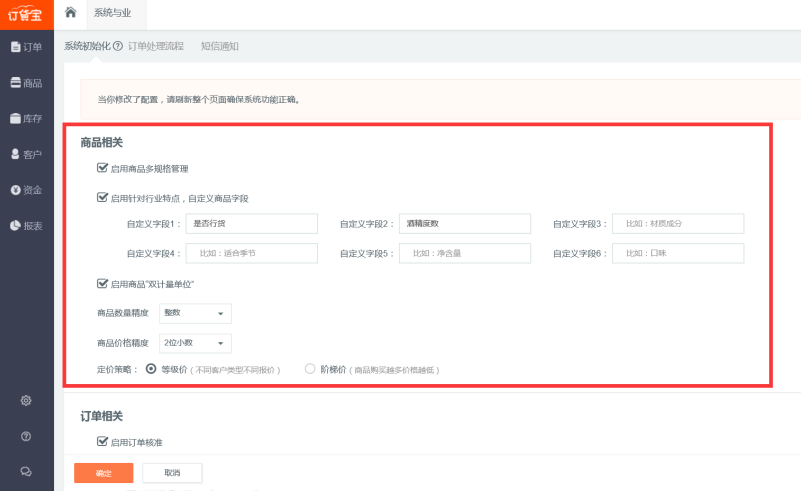Click 自定义字段5 input field

465,253
